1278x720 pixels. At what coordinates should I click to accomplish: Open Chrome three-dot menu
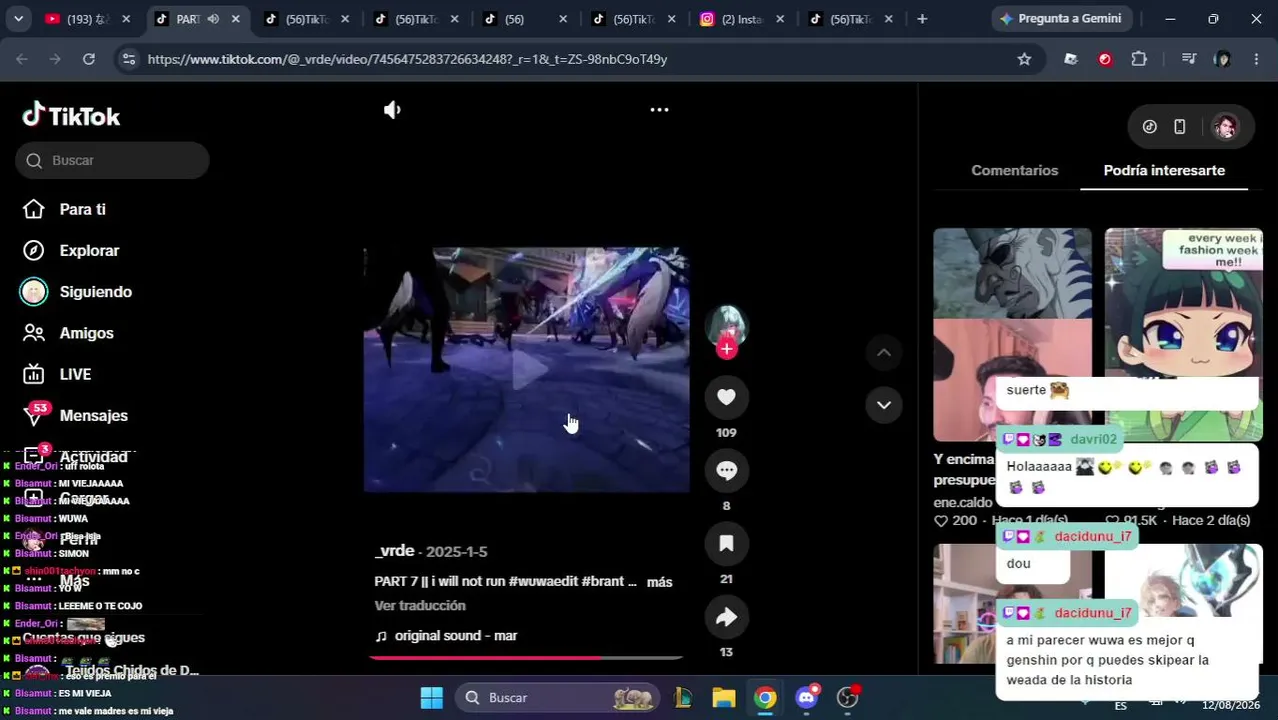[x=1256, y=59]
